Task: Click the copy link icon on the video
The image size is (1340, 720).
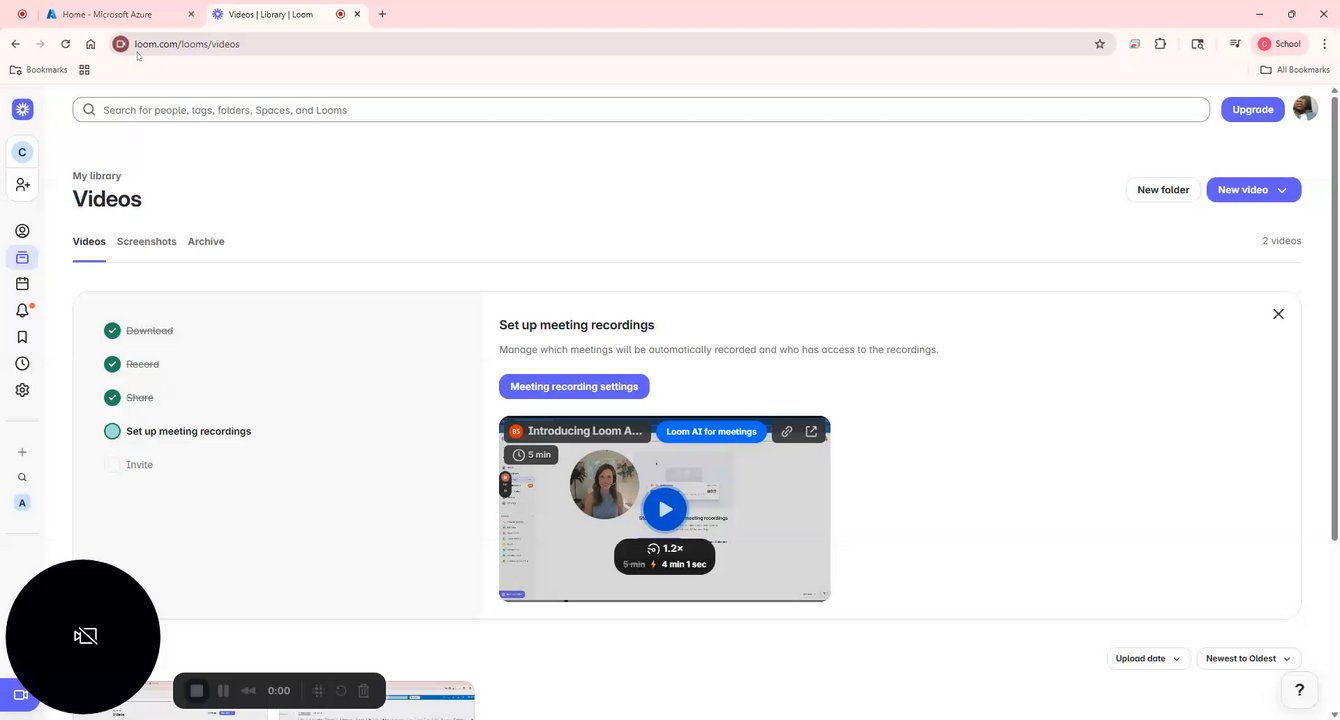Action: coord(787,432)
